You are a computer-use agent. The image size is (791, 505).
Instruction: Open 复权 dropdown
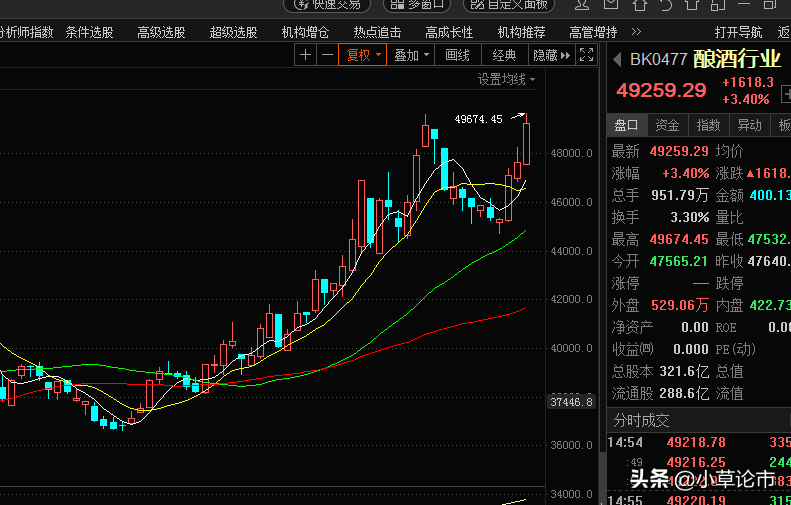click(363, 55)
